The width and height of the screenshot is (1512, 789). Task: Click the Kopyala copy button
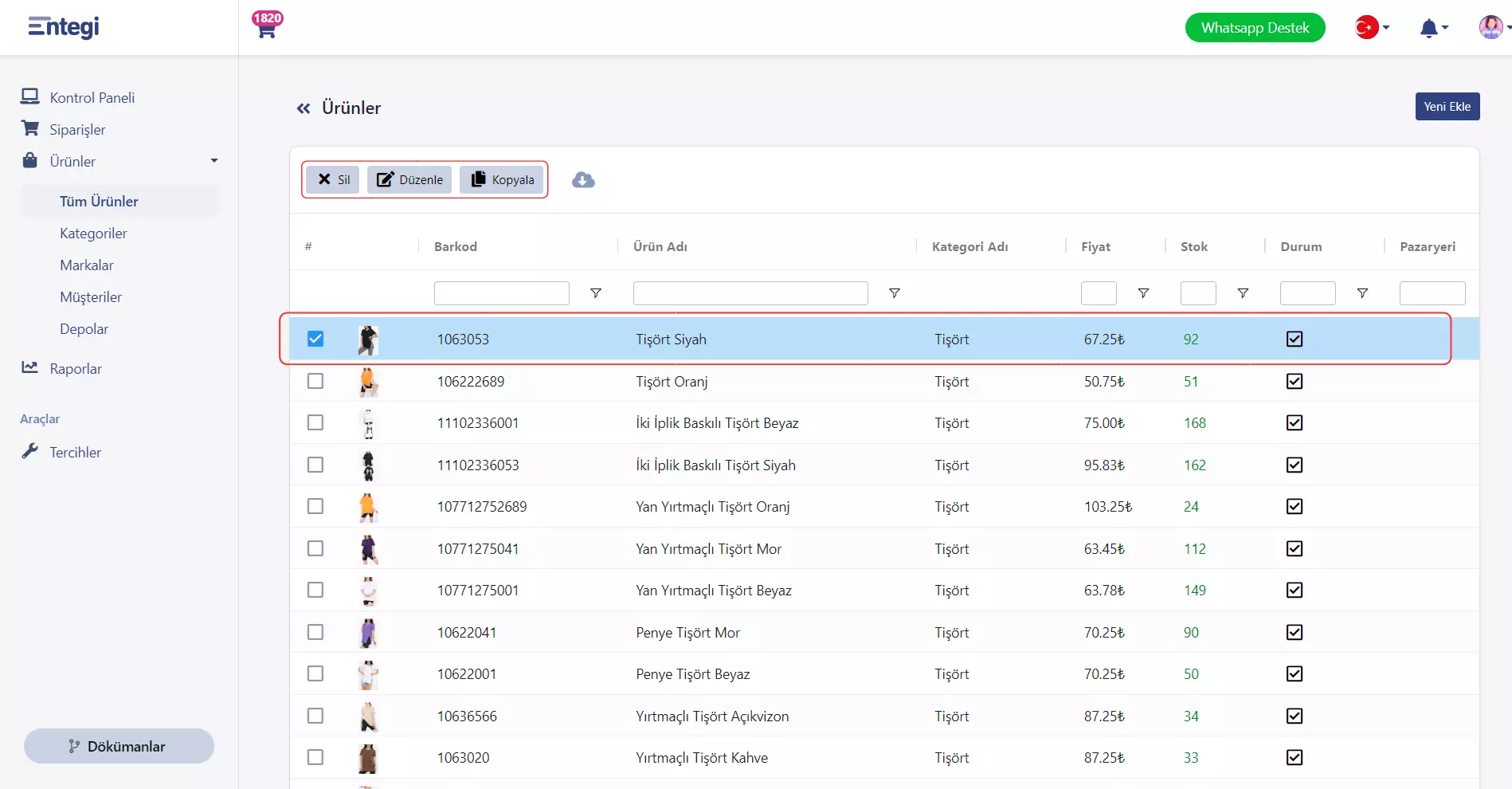pos(502,180)
